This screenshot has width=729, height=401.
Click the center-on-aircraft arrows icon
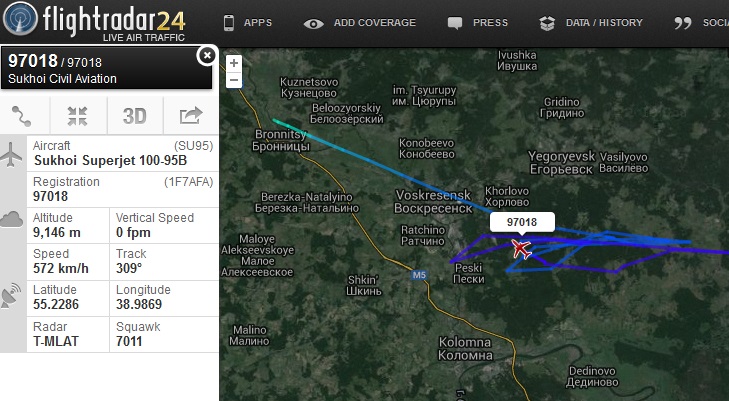78,116
